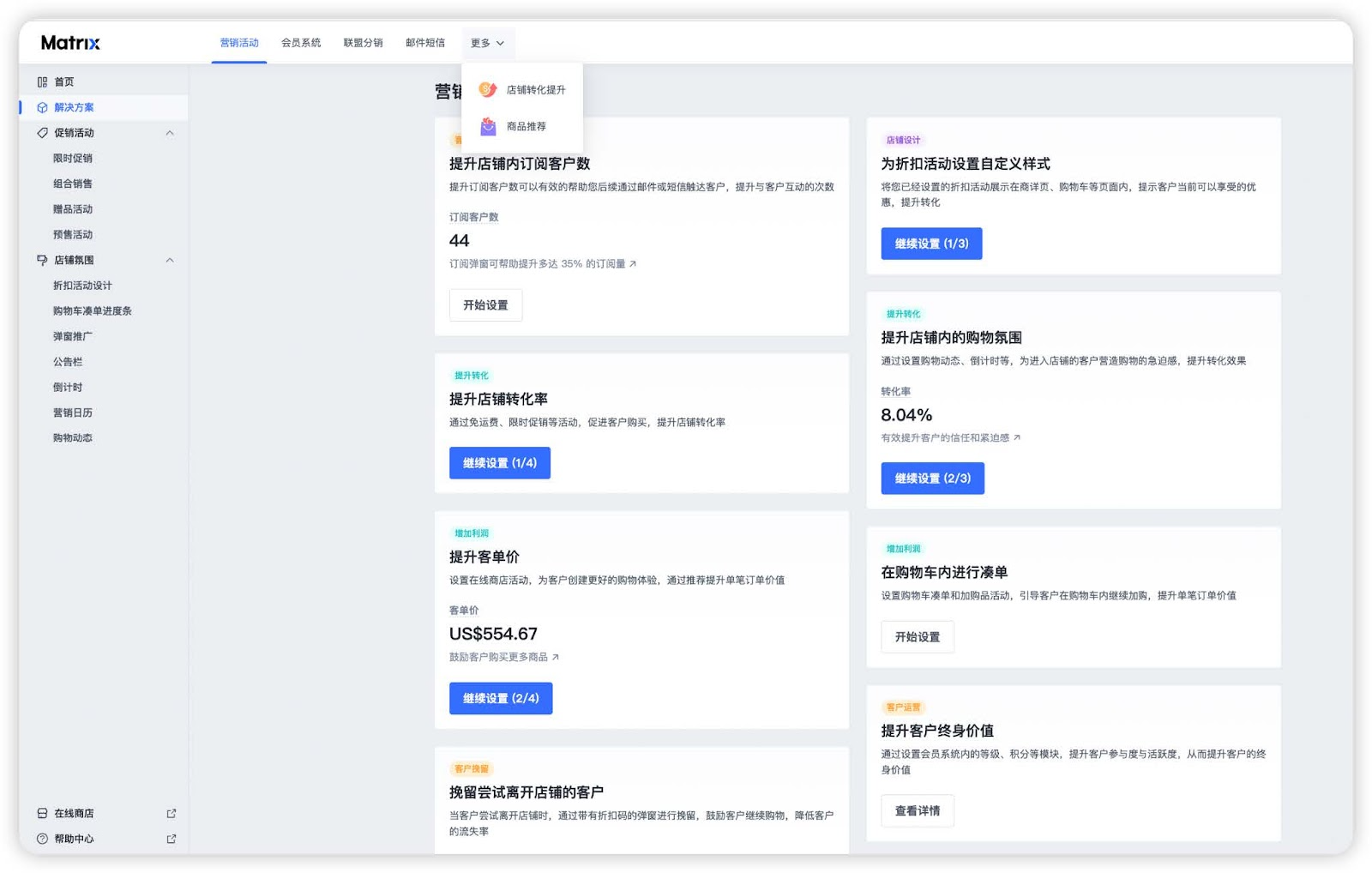Collapse the 促销活动 sidebar section
Image resolution: width=1372 pixels, height=873 pixels.
(x=170, y=133)
